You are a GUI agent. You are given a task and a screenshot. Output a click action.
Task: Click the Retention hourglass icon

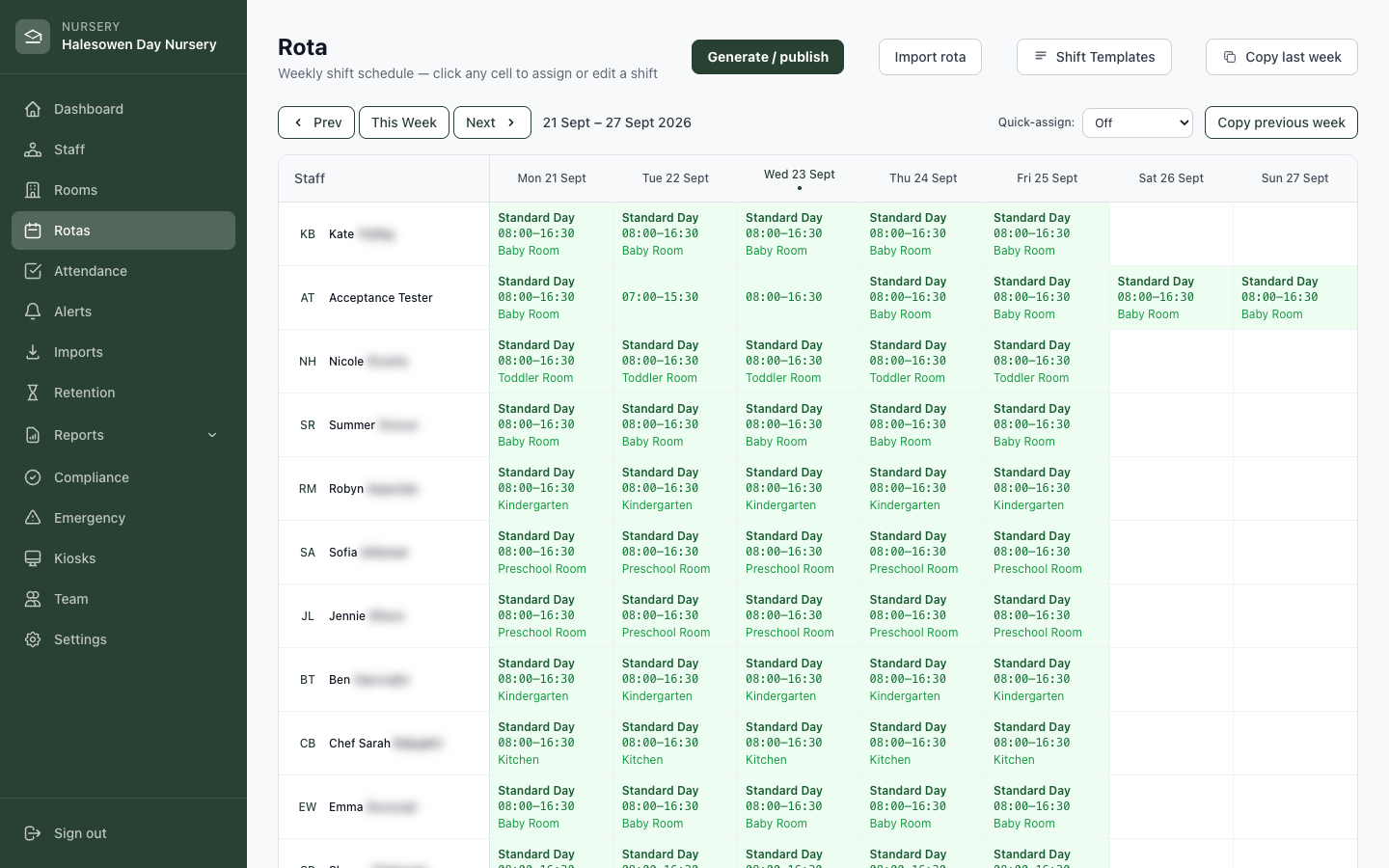tap(33, 393)
